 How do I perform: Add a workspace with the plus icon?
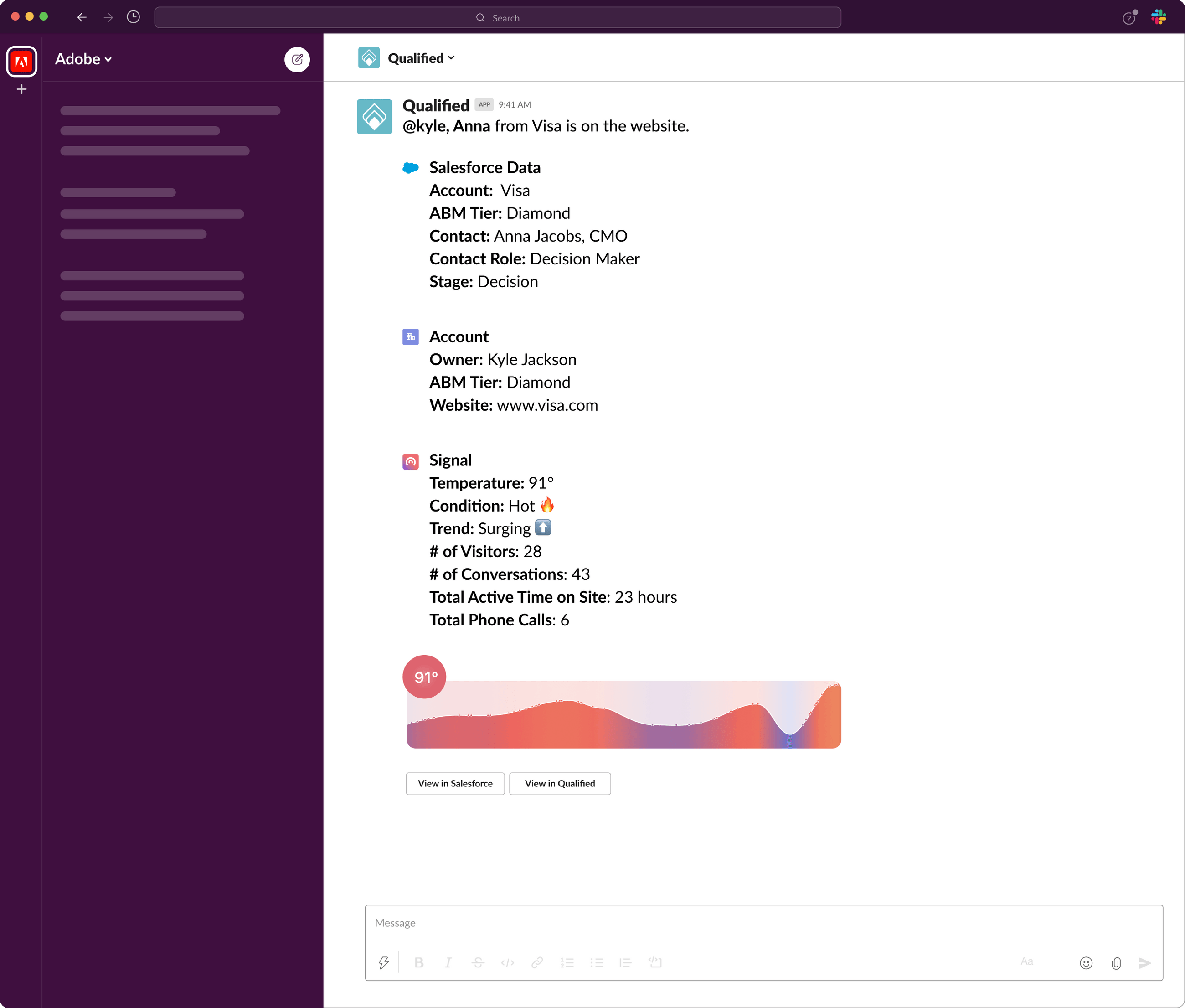point(21,89)
